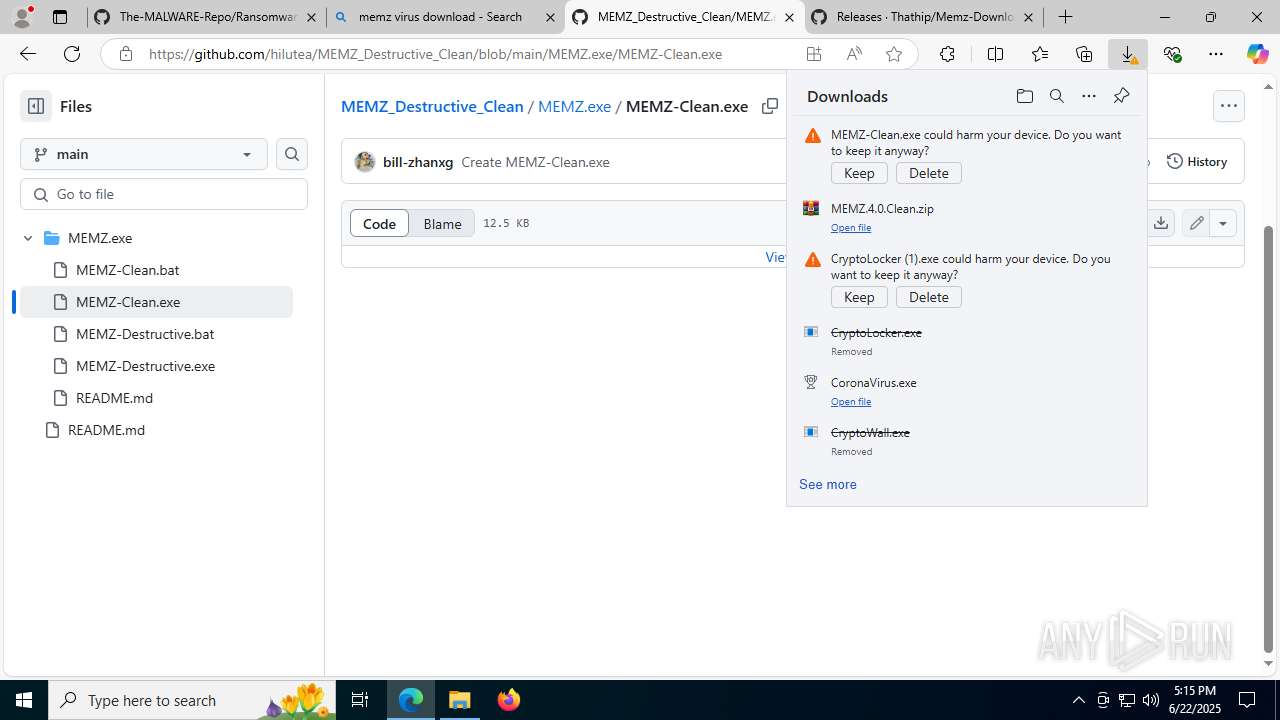Viewport: 1280px width, 720px height.
Task: Open History for this file
Action: 1197,161
